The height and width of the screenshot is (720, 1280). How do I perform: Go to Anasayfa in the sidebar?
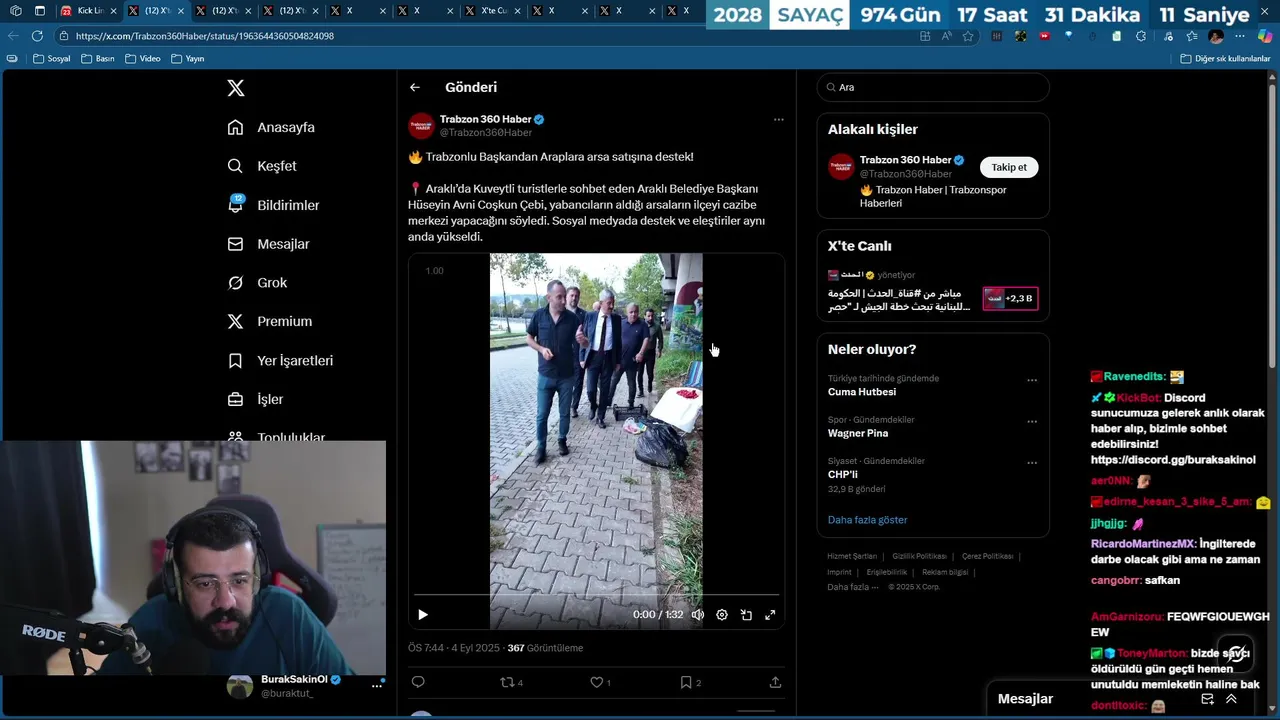pos(271,127)
